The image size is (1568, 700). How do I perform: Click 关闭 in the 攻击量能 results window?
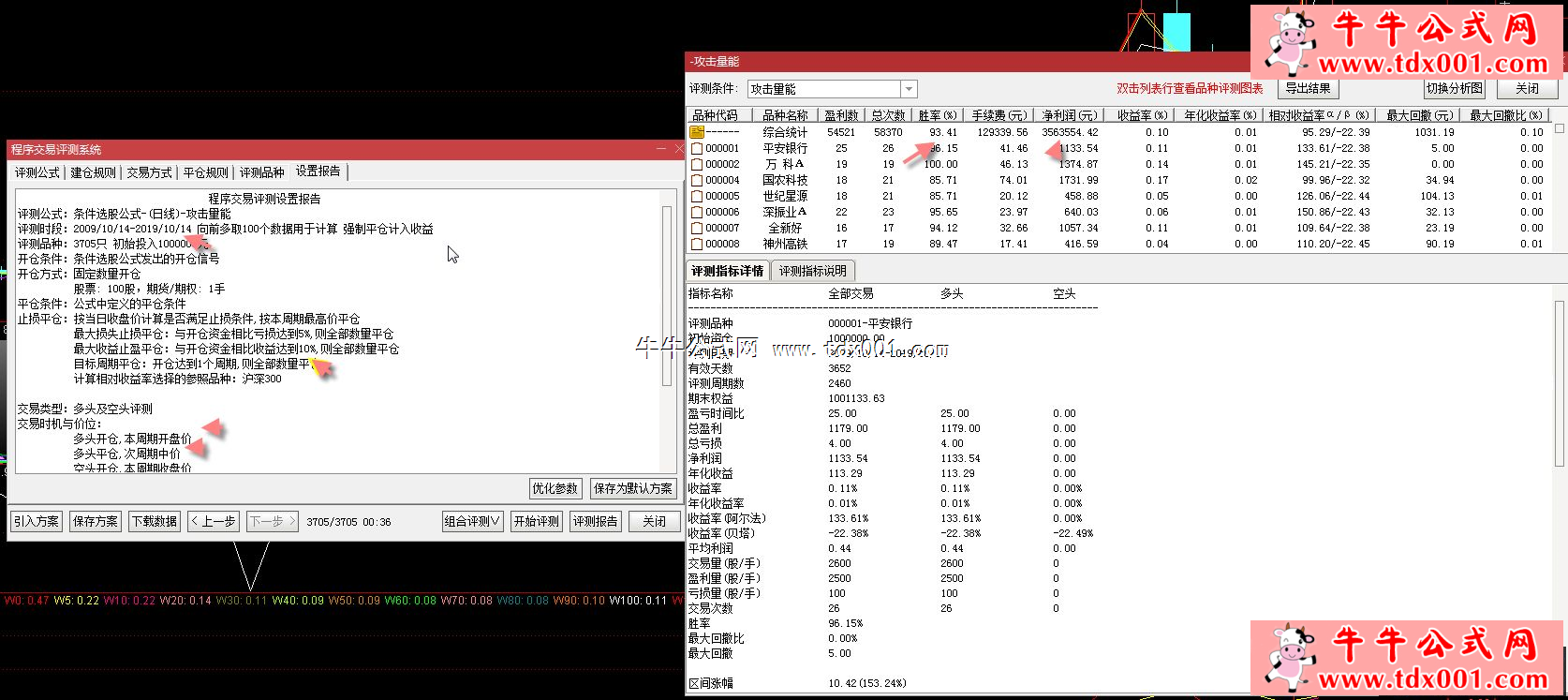tap(1528, 88)
